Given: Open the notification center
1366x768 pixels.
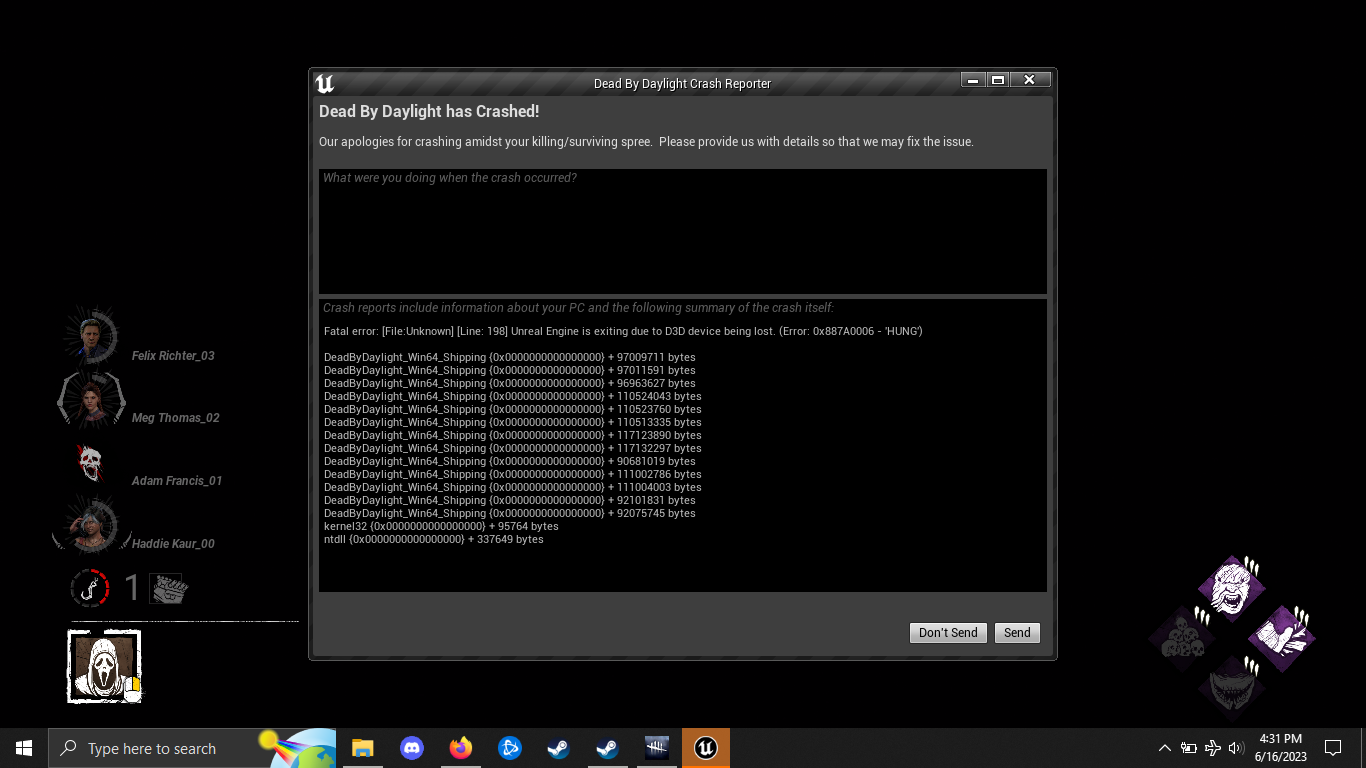Looking at the screenshot, I should (x=1333, y=748).
